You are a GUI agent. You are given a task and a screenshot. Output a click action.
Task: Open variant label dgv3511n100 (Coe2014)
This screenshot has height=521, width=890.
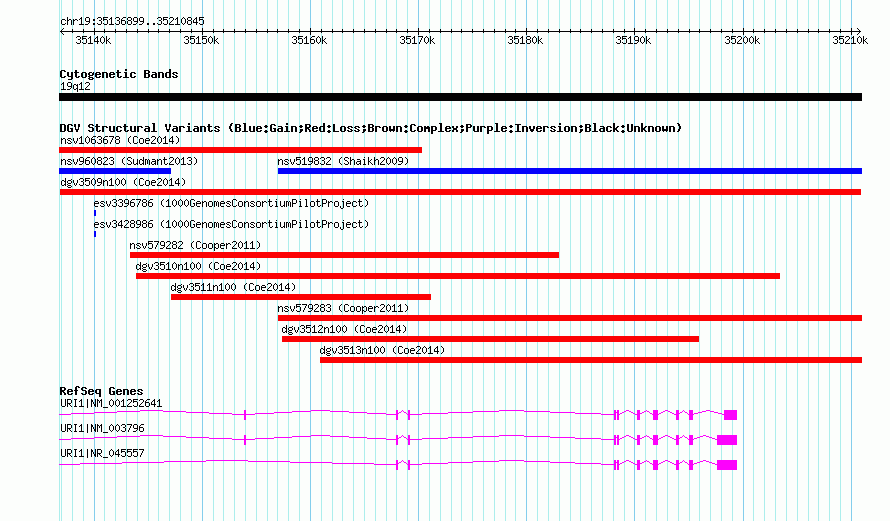point(233,287)
